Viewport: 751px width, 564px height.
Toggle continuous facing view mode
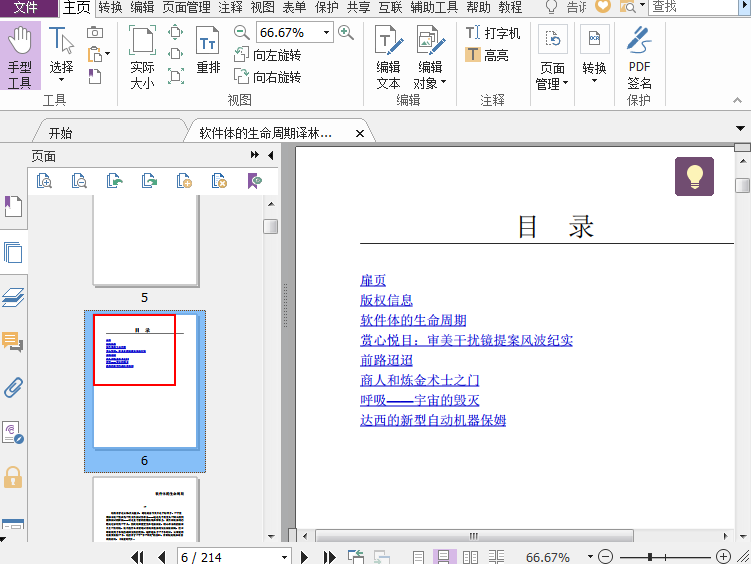pyautogui.click(x=496, y=557)
